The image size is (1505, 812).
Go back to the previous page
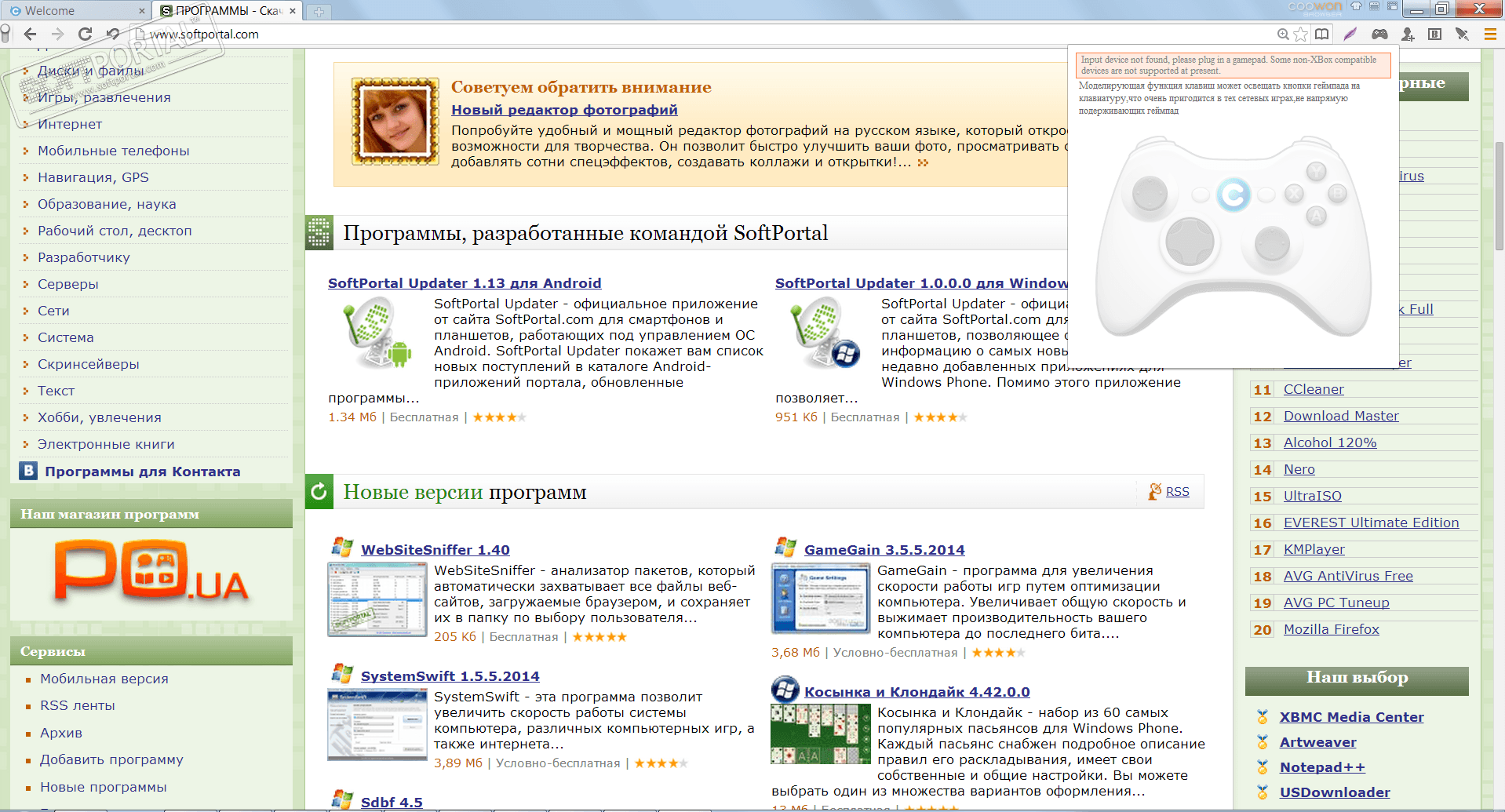(30, 34)
